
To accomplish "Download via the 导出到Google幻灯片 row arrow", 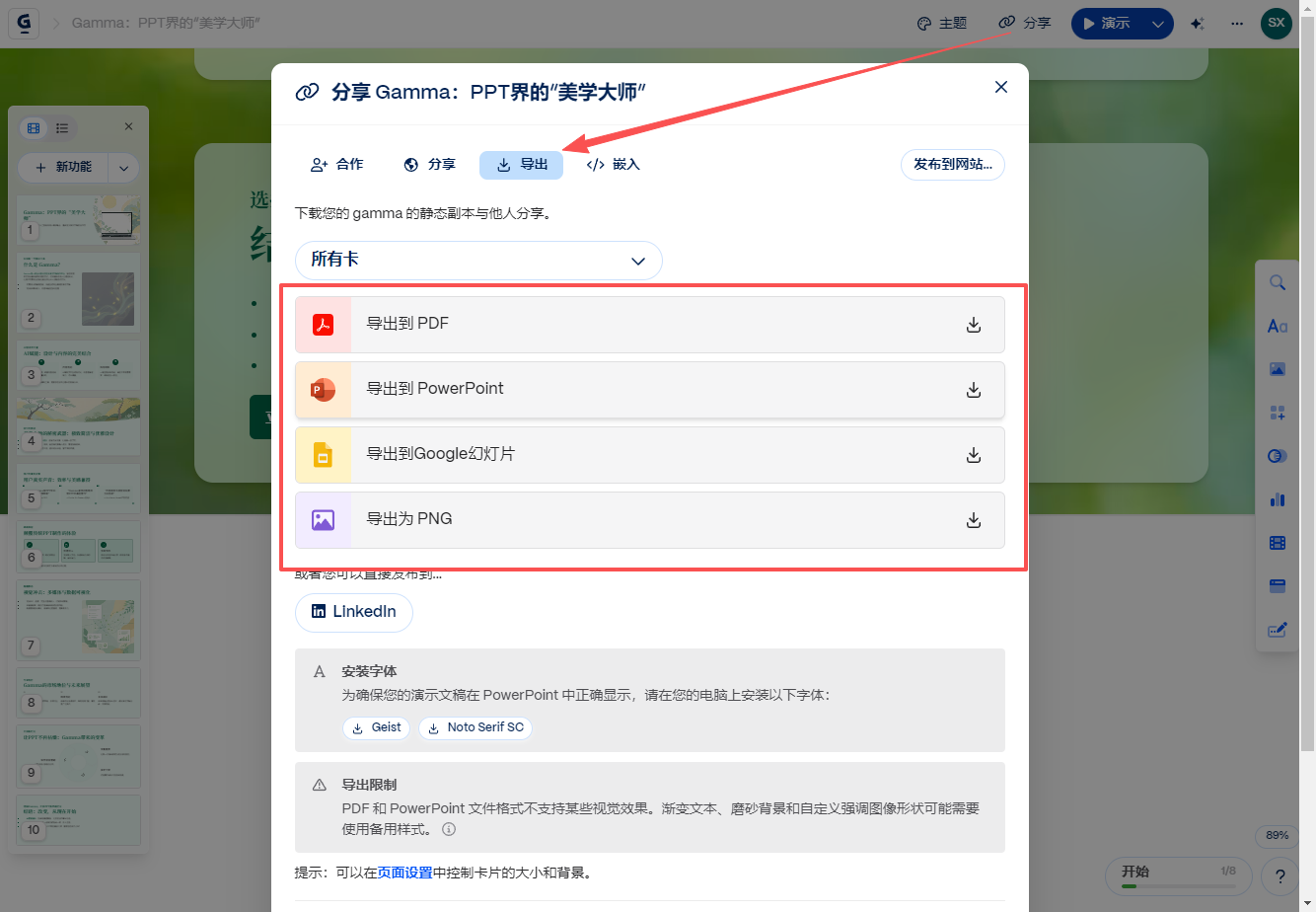I will tap(974, 455).
